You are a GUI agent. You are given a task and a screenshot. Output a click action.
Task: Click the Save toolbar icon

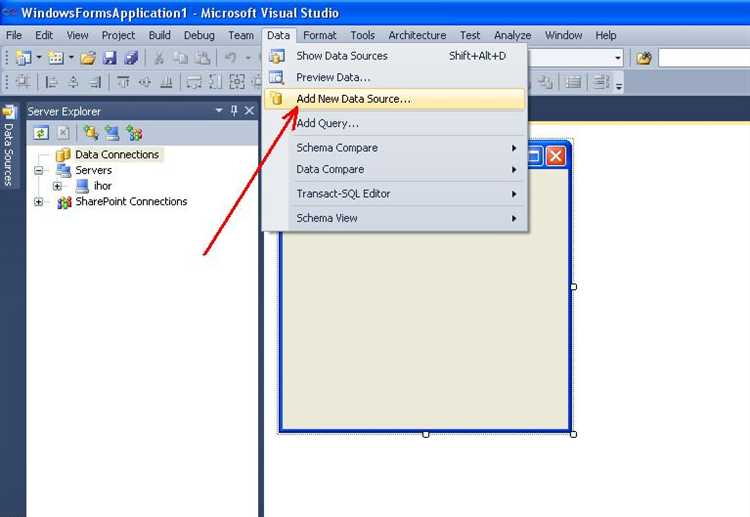109,58
